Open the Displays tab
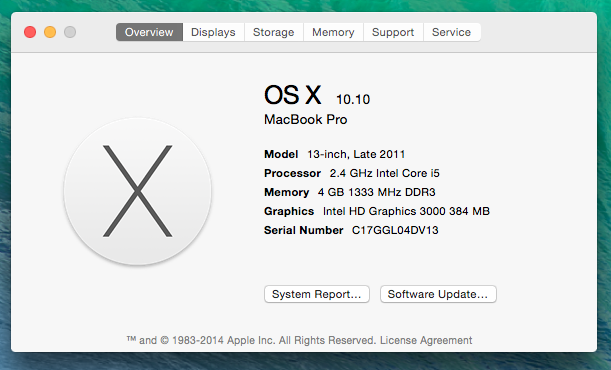 213,32
